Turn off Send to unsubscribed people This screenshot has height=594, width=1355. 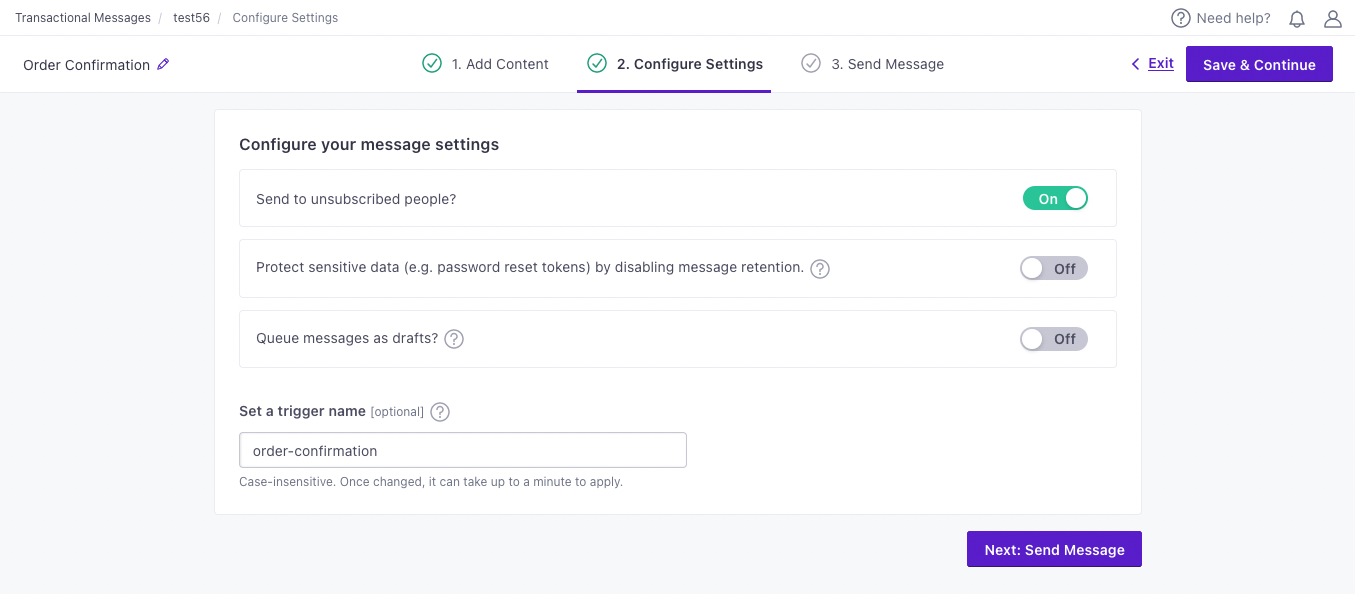tap(1055, 198)
